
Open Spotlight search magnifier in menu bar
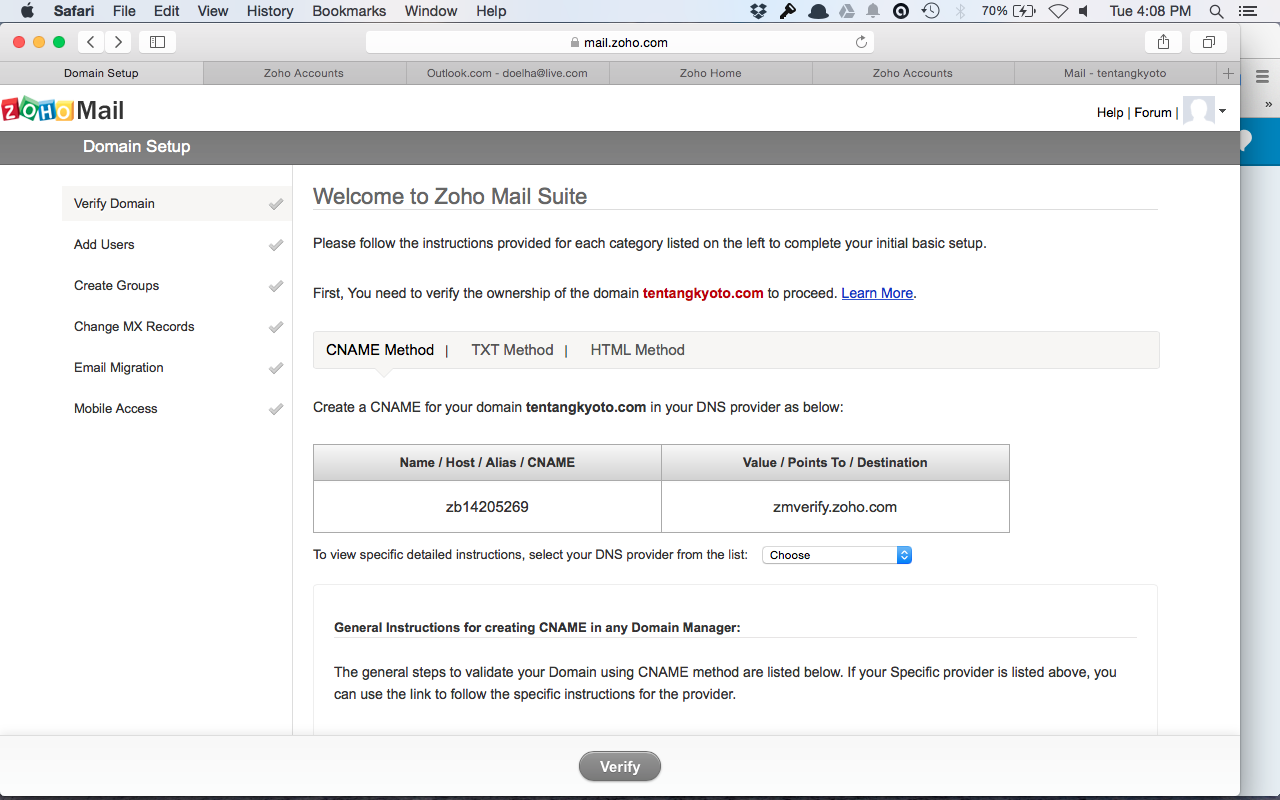coord(1216,11)
